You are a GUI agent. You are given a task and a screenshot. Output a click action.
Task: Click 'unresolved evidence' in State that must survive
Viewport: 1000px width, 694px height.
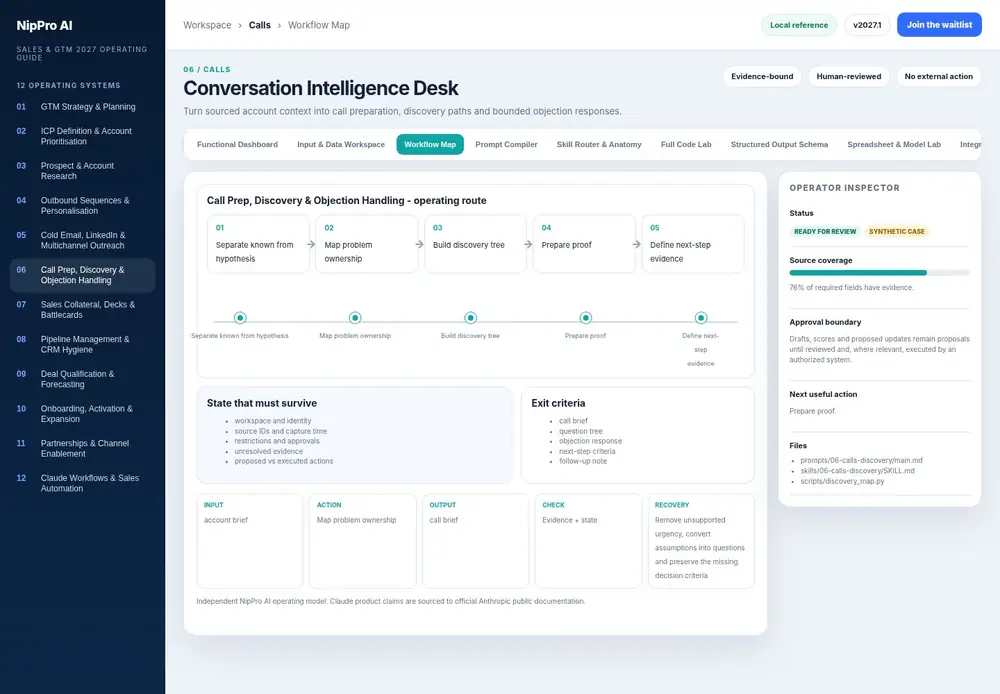point(268,451)
